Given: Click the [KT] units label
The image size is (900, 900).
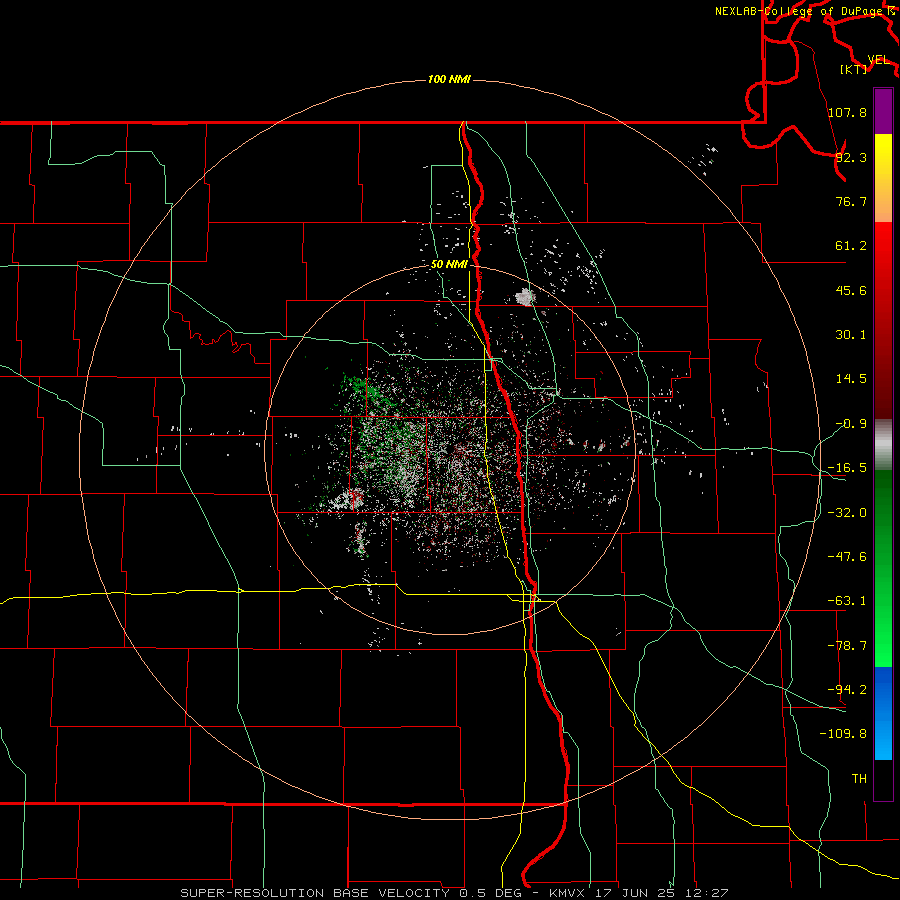Looking at the screenshot, I should point(853,69).
